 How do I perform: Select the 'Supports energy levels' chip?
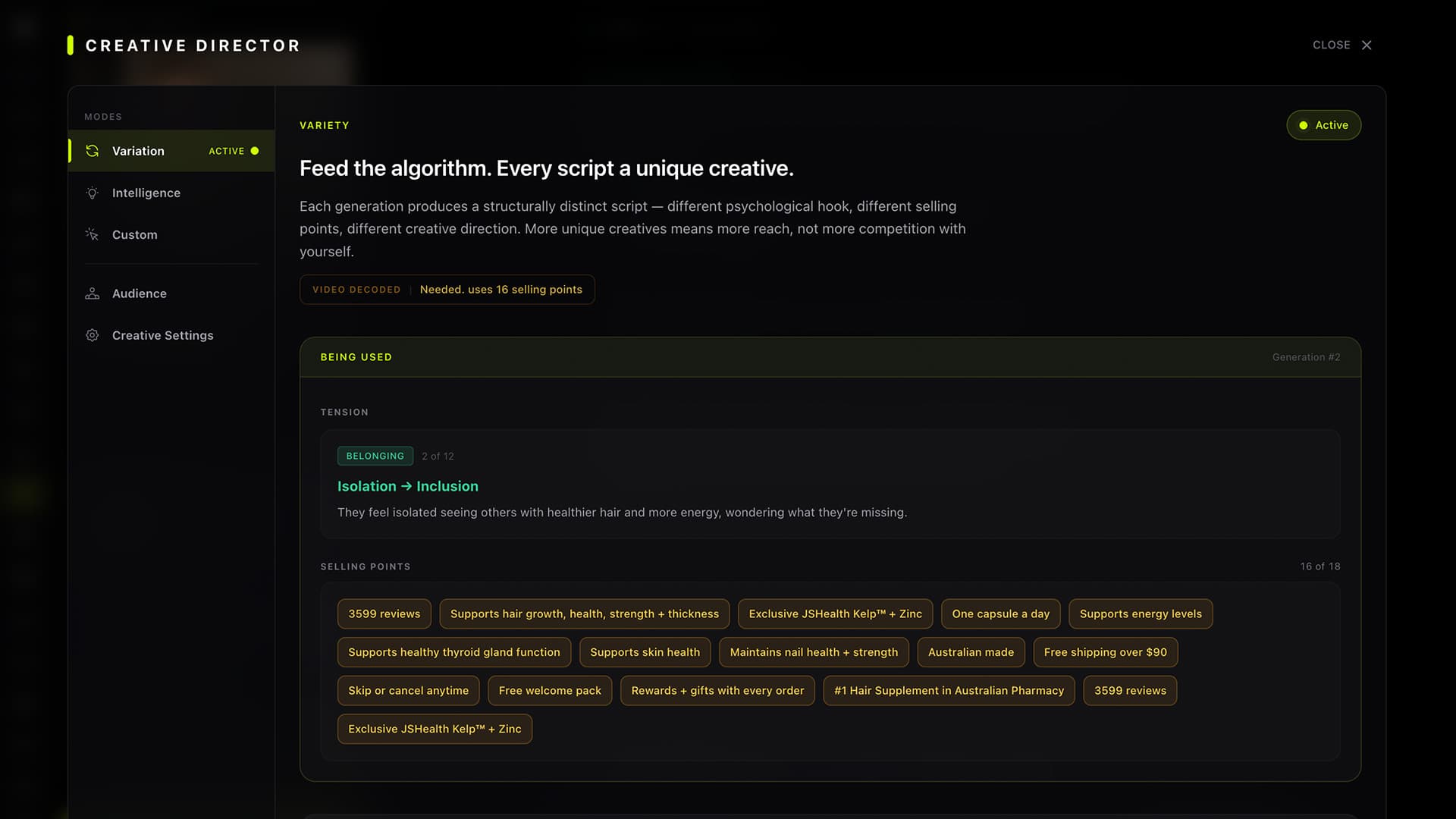(1141, 613)
